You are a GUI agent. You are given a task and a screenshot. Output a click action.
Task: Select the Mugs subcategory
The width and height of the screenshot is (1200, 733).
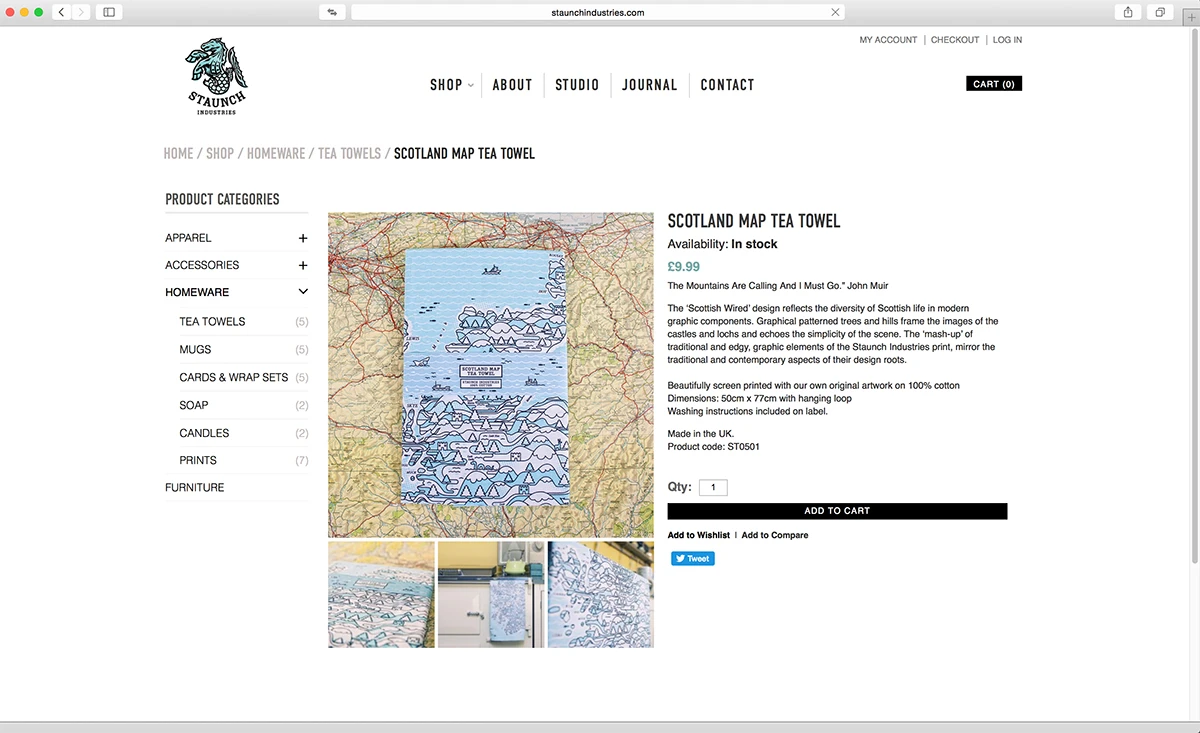pyautogui.click(x=195, y=350)
